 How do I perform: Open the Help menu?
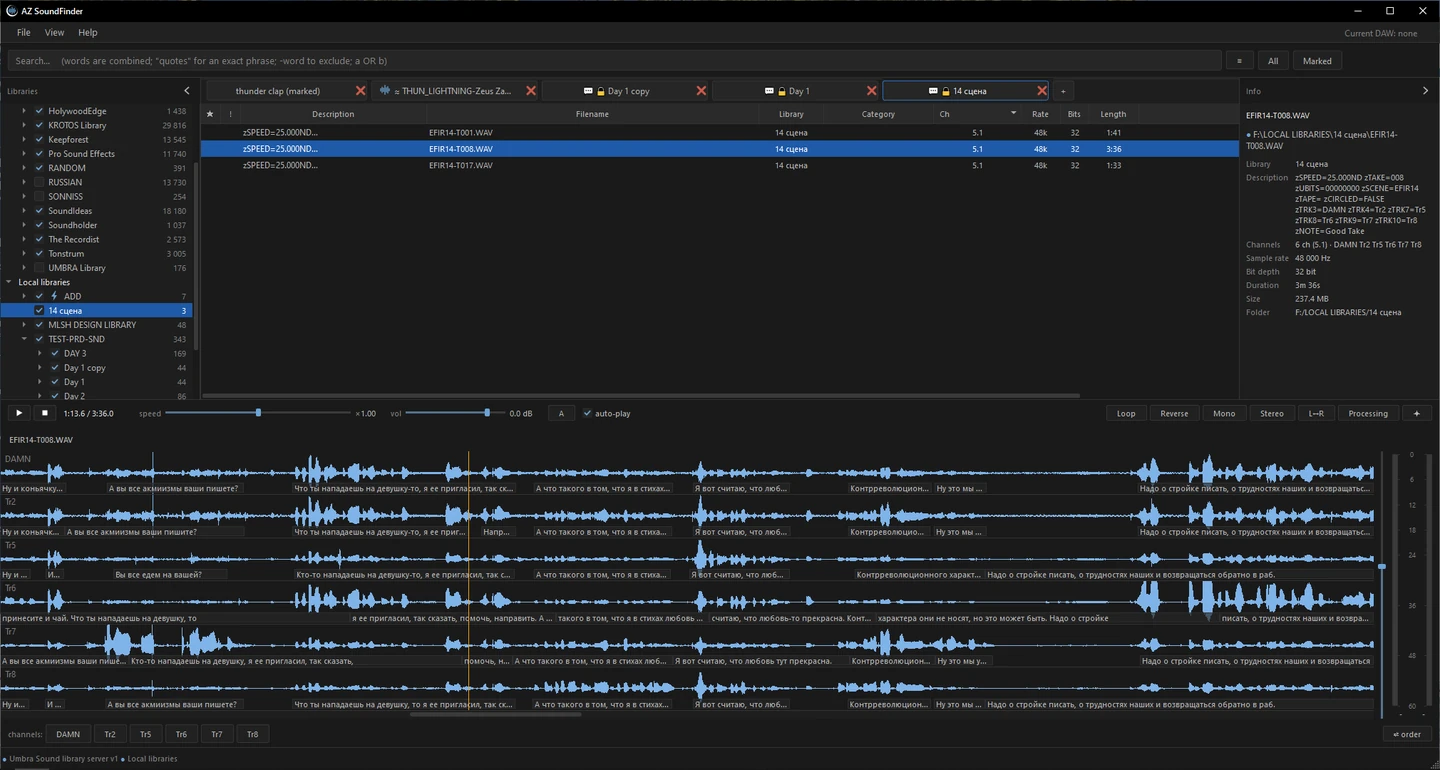pyautogui.click(x=88, y=33)
